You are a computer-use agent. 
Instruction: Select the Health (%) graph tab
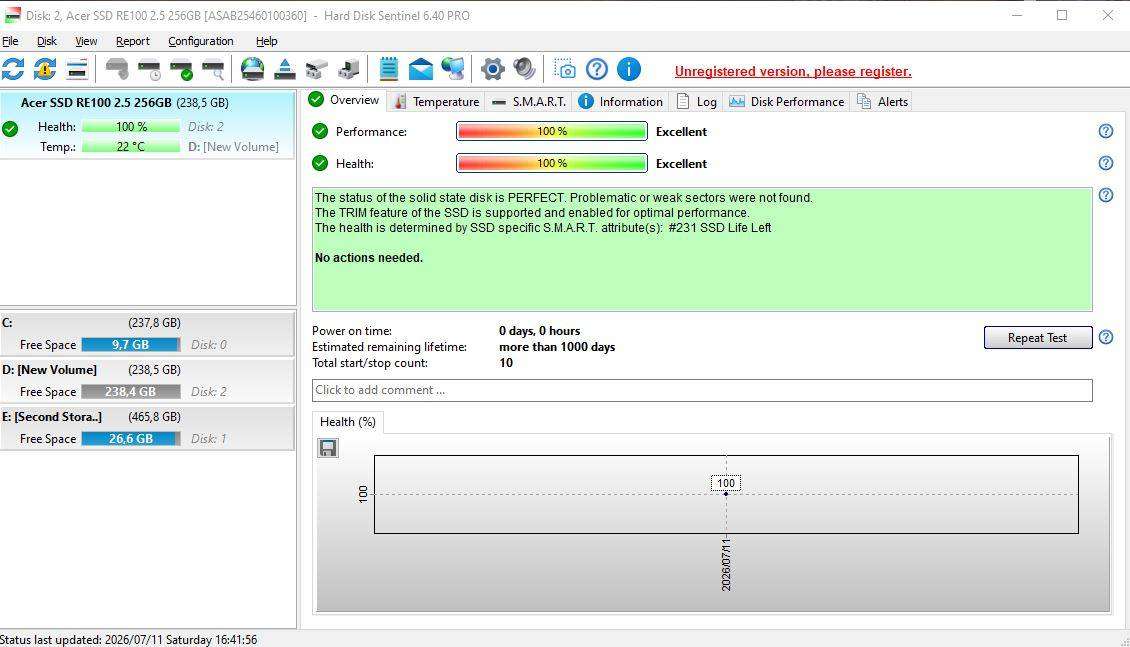tap(347, 421)
